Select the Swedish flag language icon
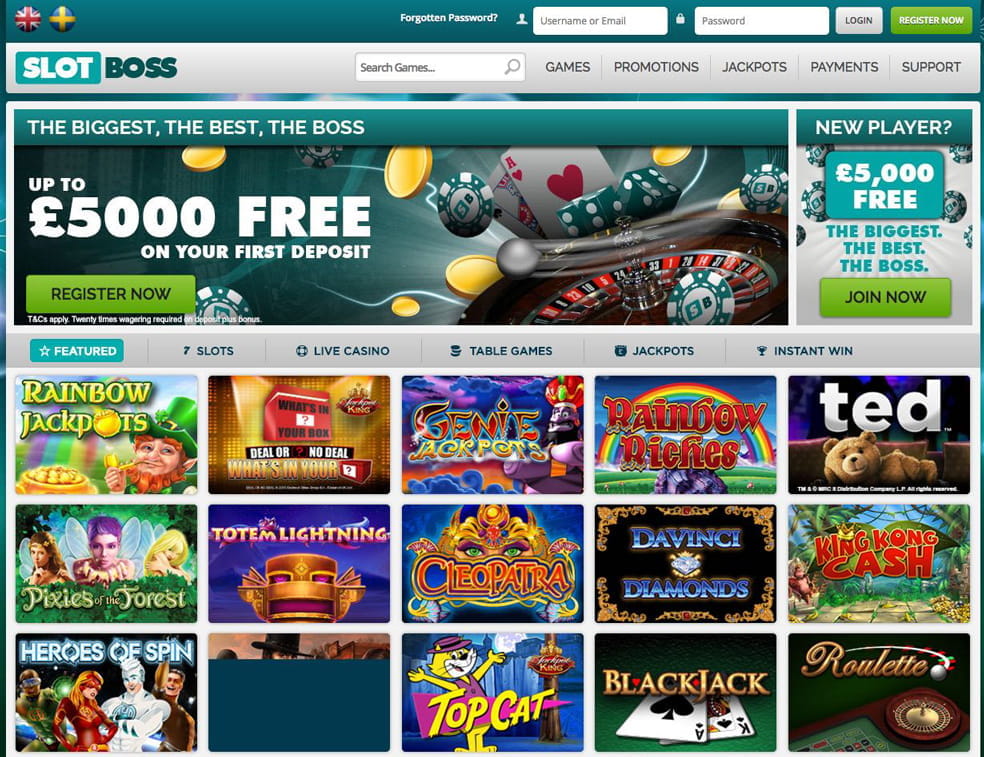The image size is (984, 757). [62, 19]
